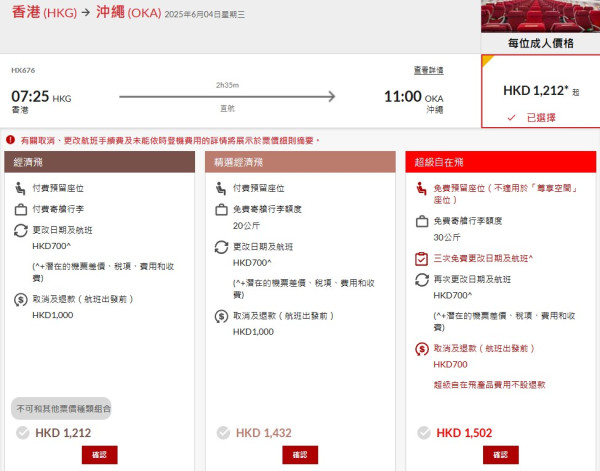Open 查看詳情 flight details link
Viewport: 600px width, 471px height.
tap(429, 70)
